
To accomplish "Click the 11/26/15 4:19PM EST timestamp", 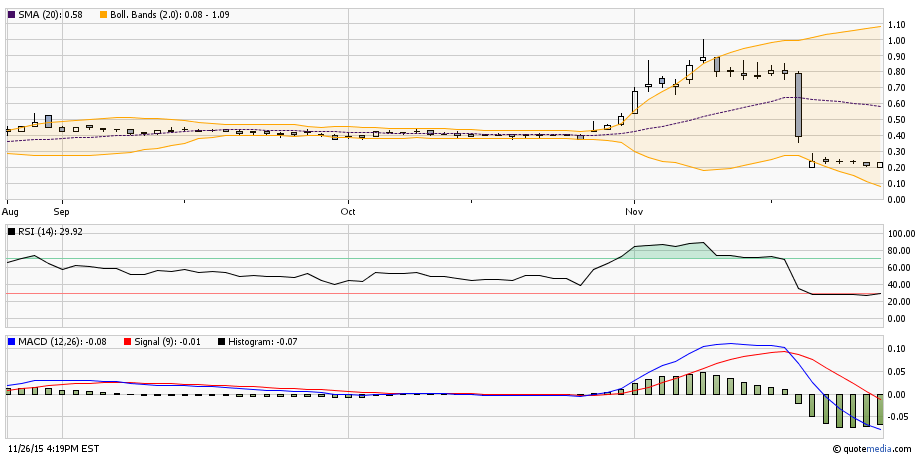I will pyautogui.click(x=52, y=449).
